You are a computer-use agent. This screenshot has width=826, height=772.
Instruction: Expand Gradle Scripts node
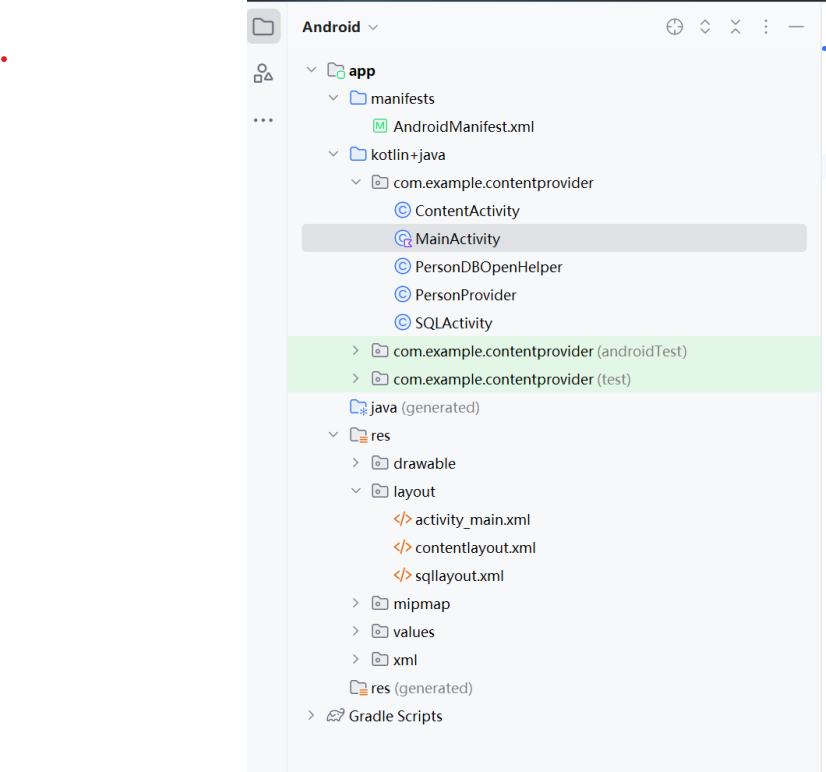(x=311, y=715)
